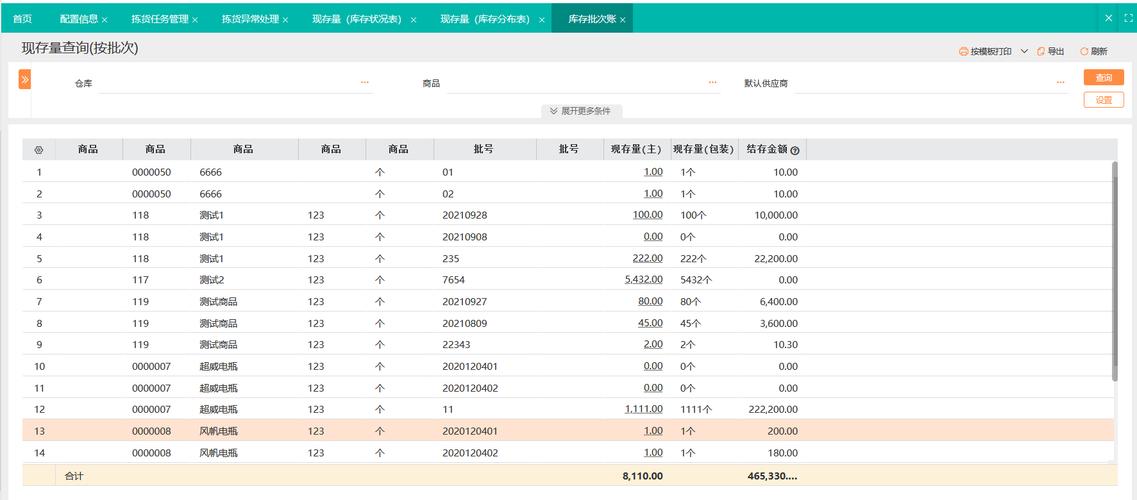Open dropdown arrow next to 按模板打印
The width and height of the screenshot is (1137, 500).
click(1024, 51)
